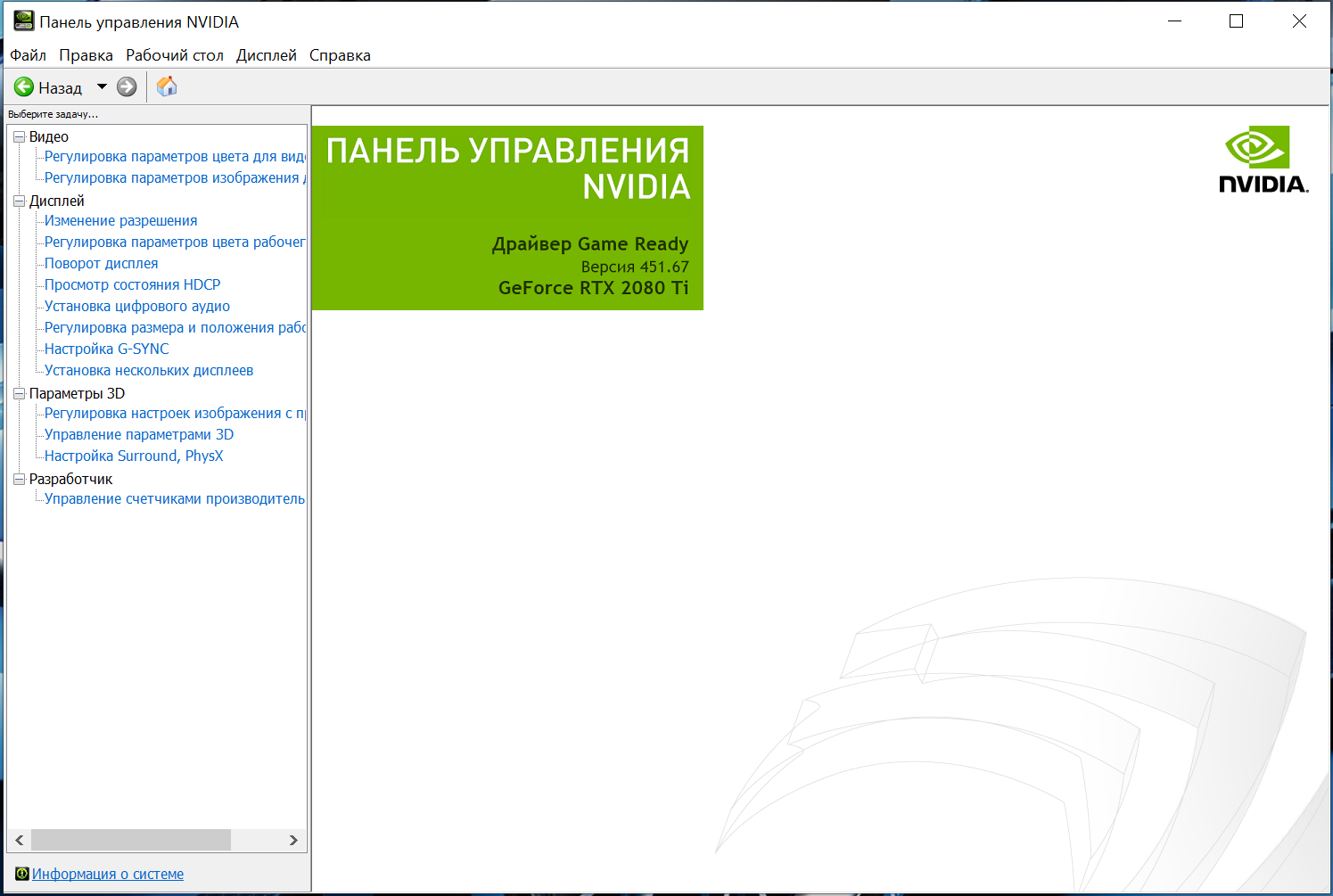Collapse the Разработчик tree section
The height and width of the screenshot is (896, 1333).
(x=19, y=480)
